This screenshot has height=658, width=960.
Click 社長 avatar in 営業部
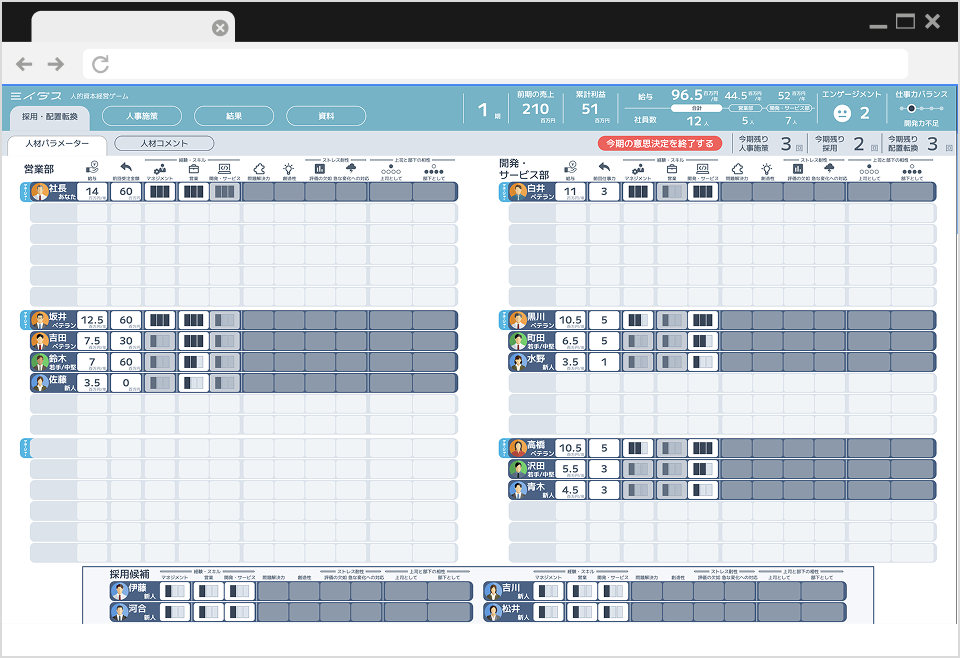(40, 191)
